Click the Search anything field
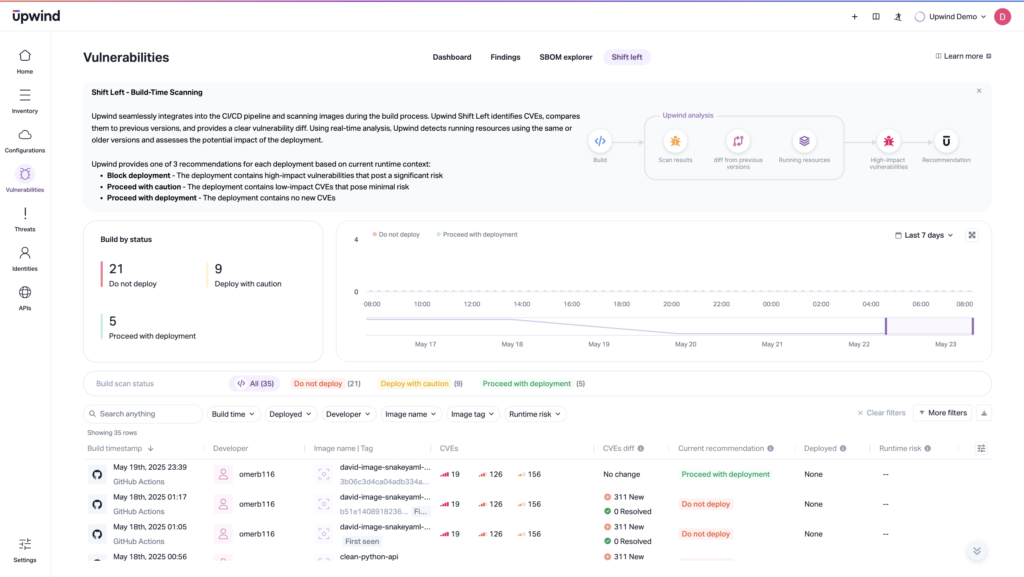This screenshot has width=1024, height=577. pos(143,414)
